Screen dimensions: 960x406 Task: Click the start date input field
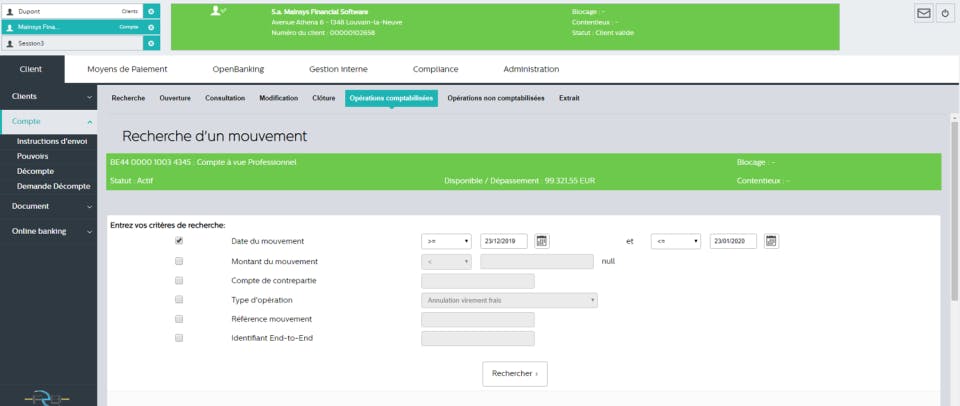pos(504,241)
